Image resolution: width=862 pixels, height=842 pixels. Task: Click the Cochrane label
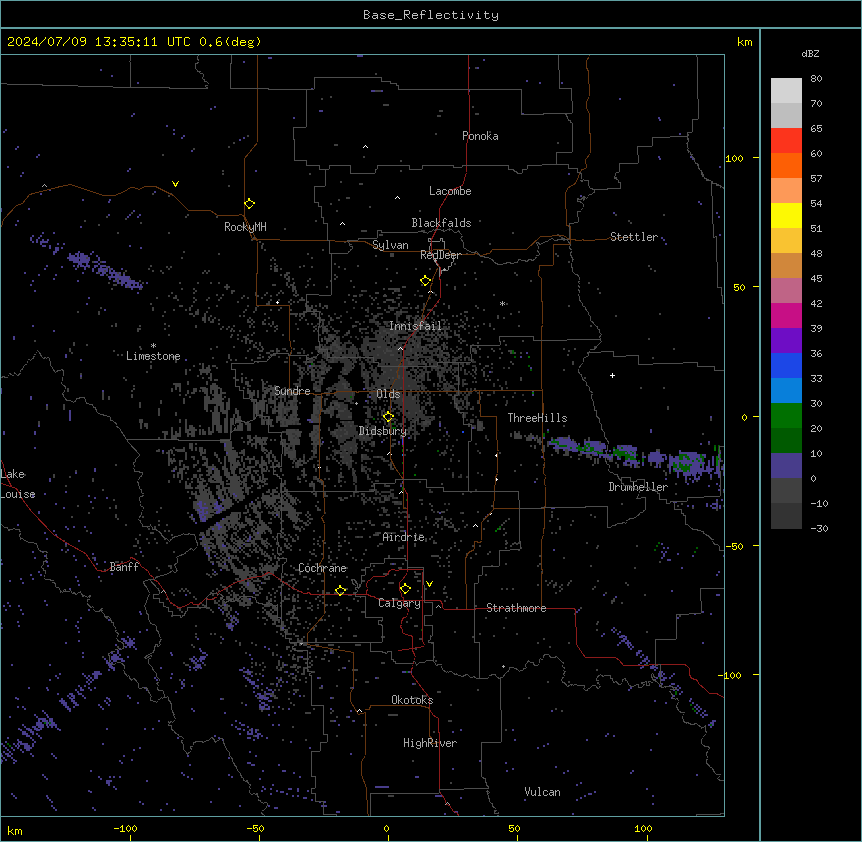tap(322, 568)
